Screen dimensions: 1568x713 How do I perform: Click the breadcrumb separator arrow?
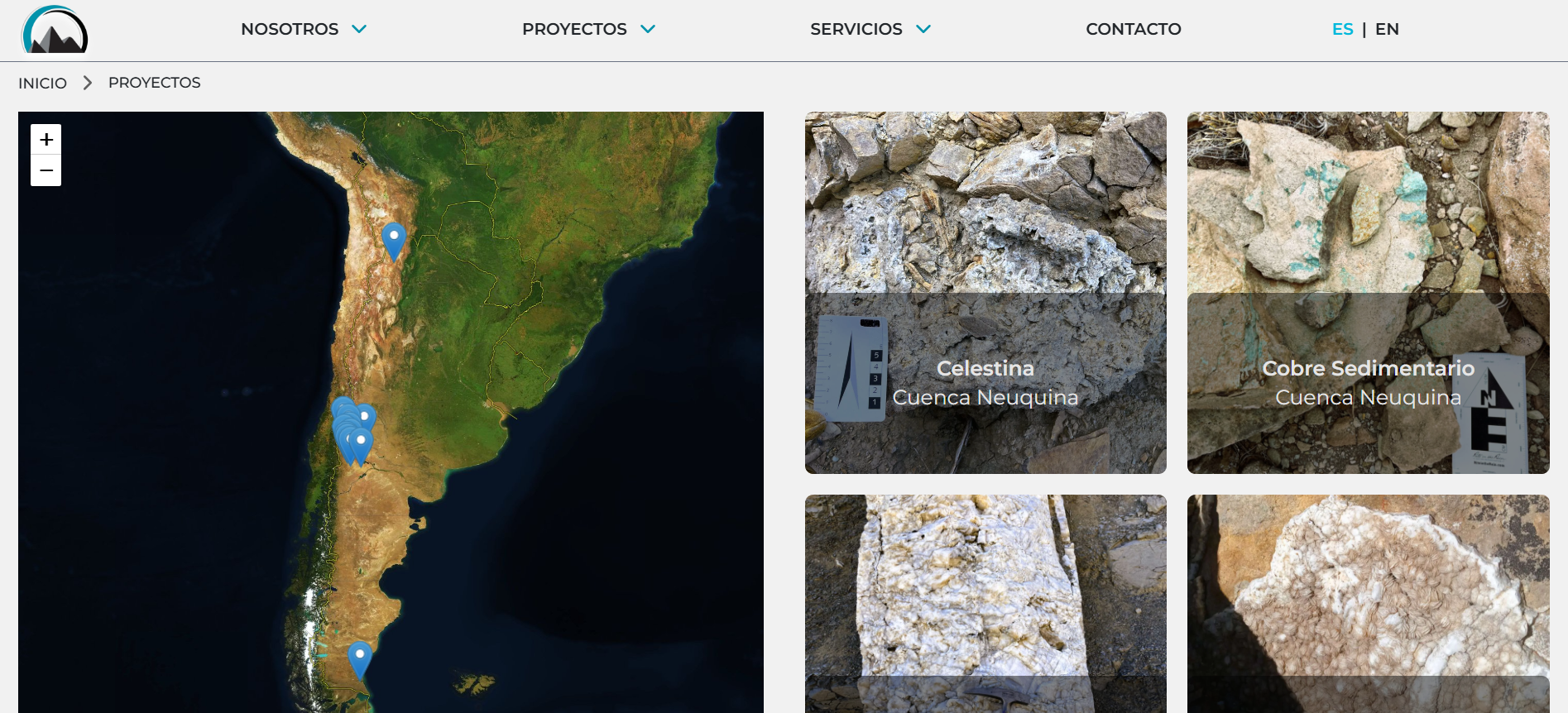click(x=88, y=83)
